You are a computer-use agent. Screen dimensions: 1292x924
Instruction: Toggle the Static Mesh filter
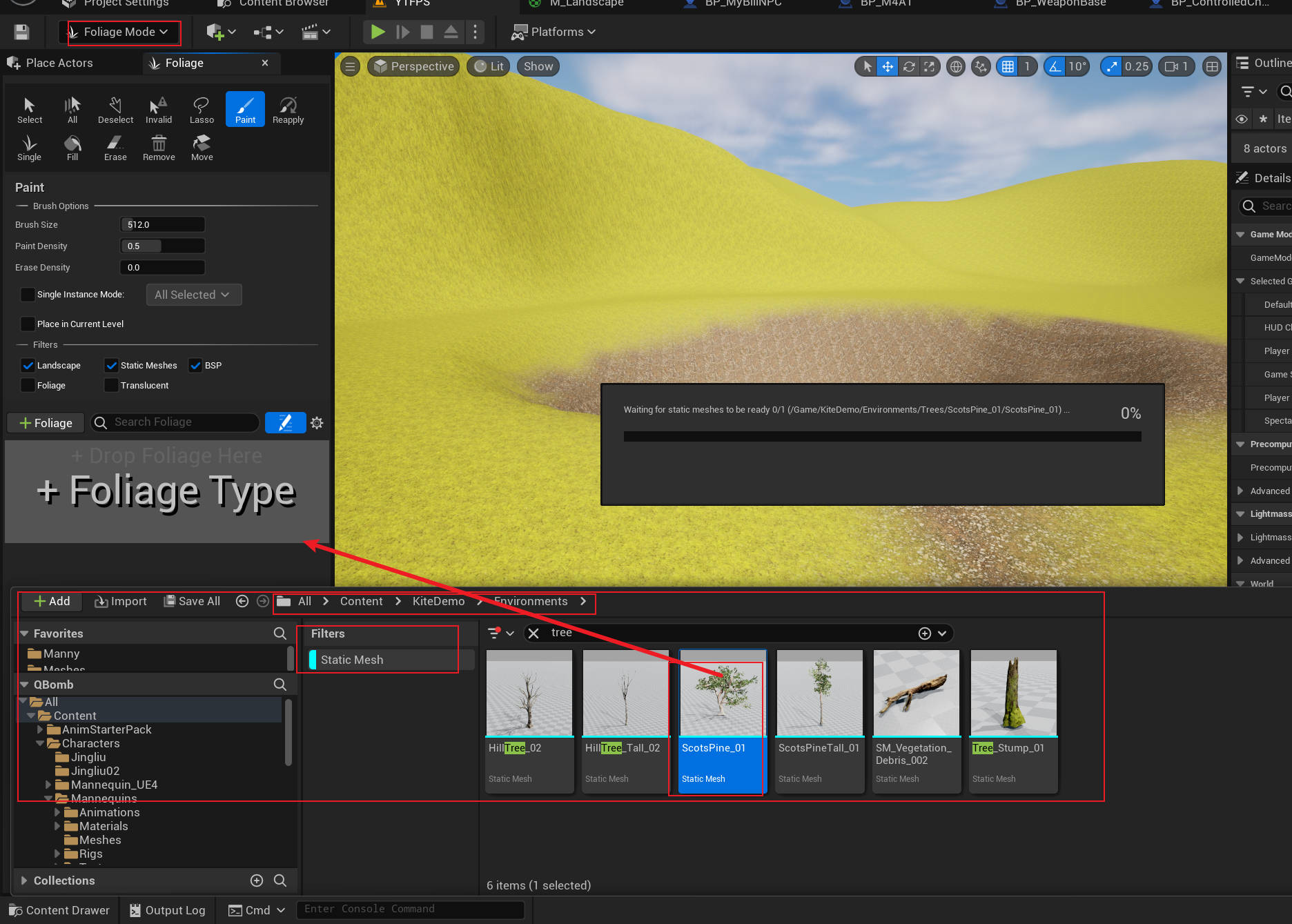[391, 660]
